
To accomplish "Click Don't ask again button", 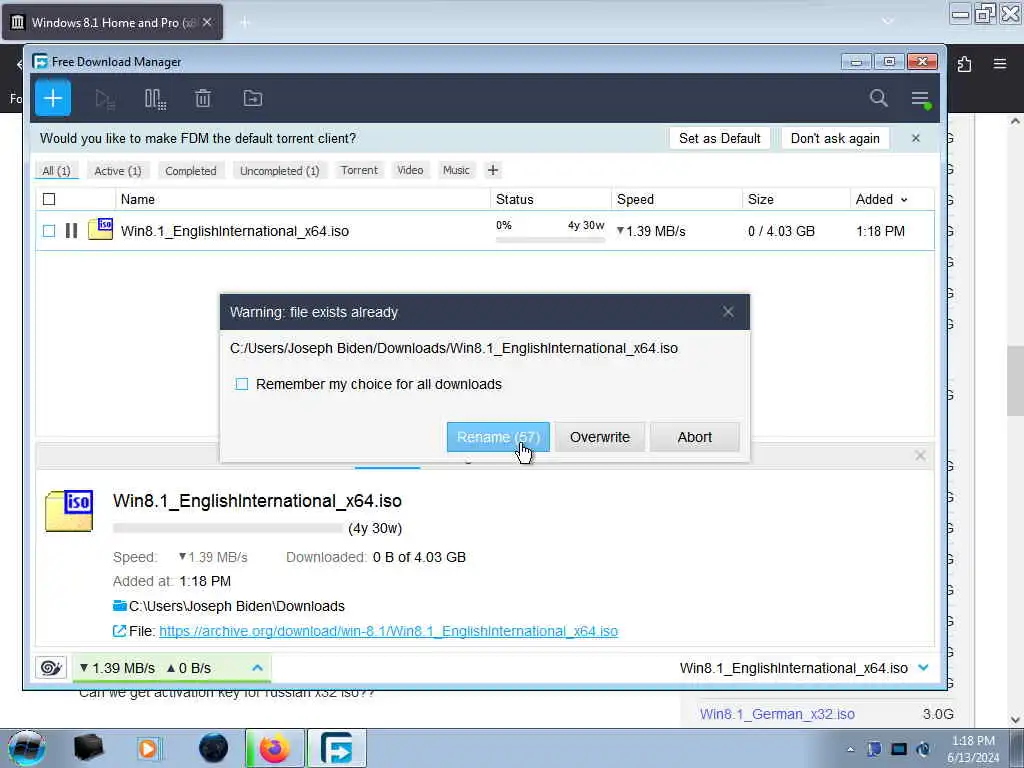I will 835,138.
